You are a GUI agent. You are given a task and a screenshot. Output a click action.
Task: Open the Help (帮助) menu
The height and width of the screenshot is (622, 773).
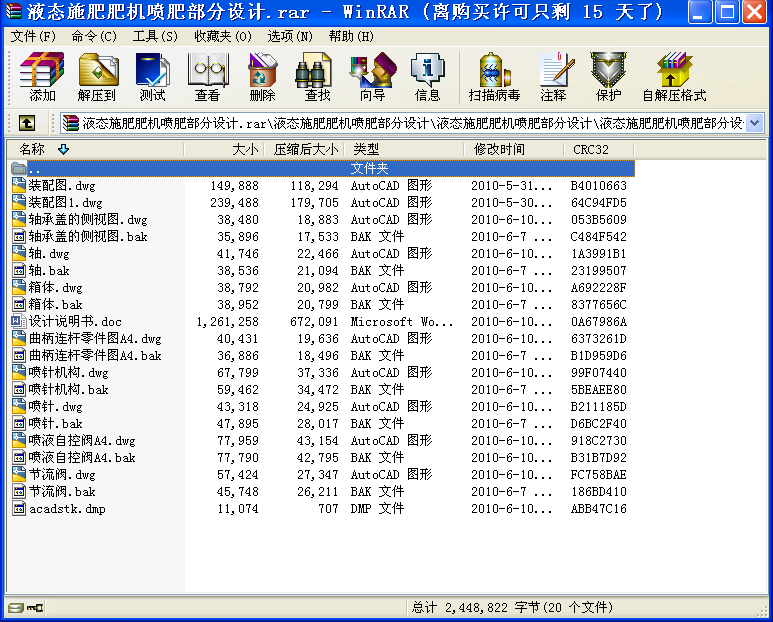point(351,36)
